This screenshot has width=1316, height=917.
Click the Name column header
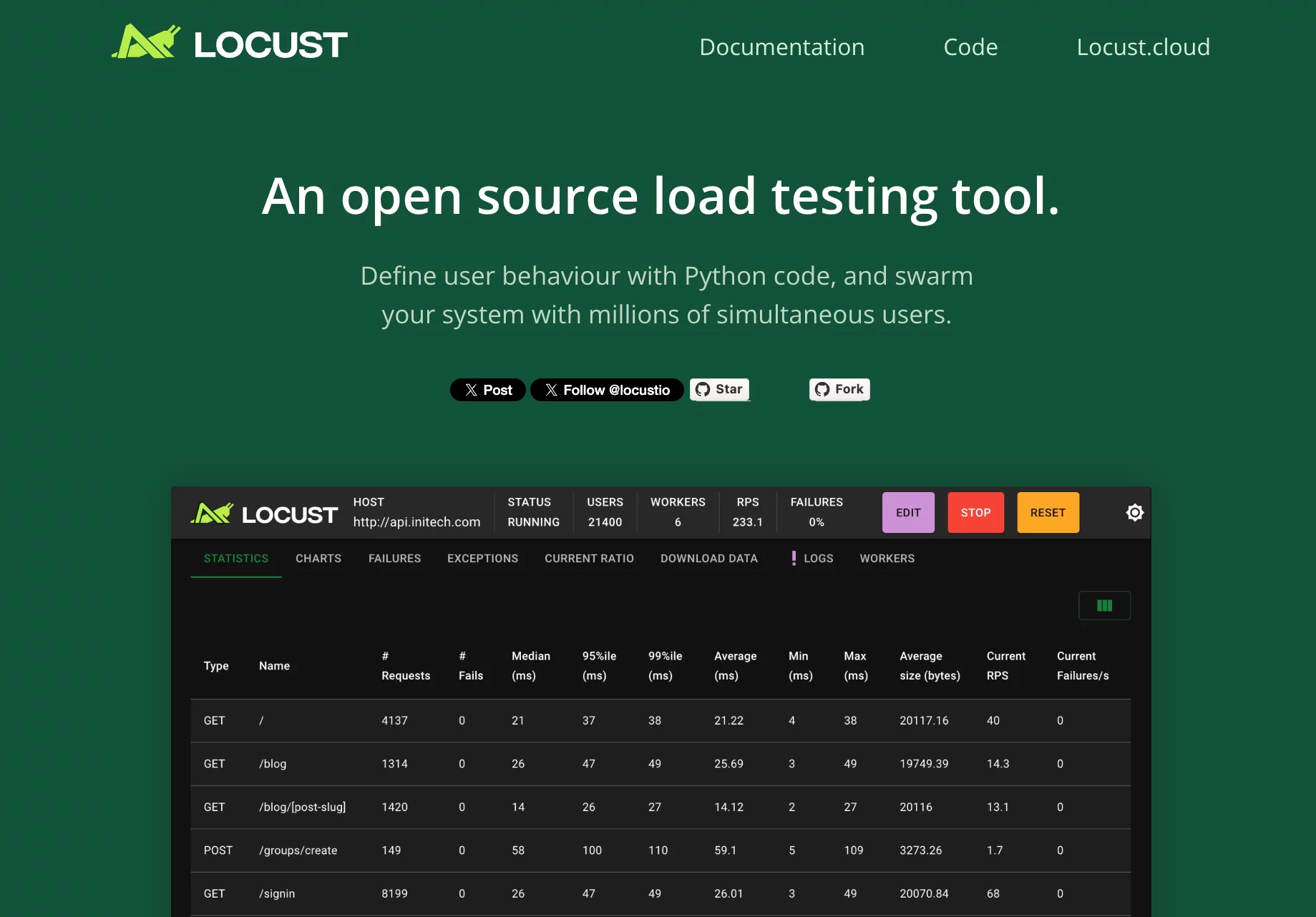(x=274, y=666)
